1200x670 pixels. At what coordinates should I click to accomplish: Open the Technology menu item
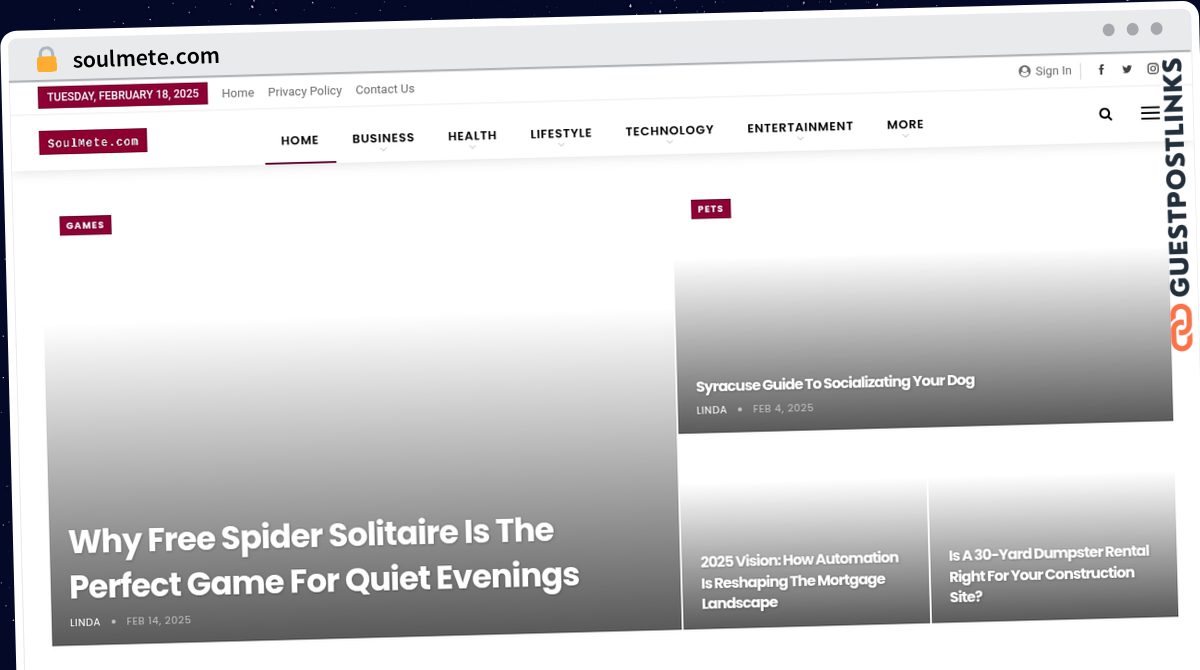click(x=669, y=130)
